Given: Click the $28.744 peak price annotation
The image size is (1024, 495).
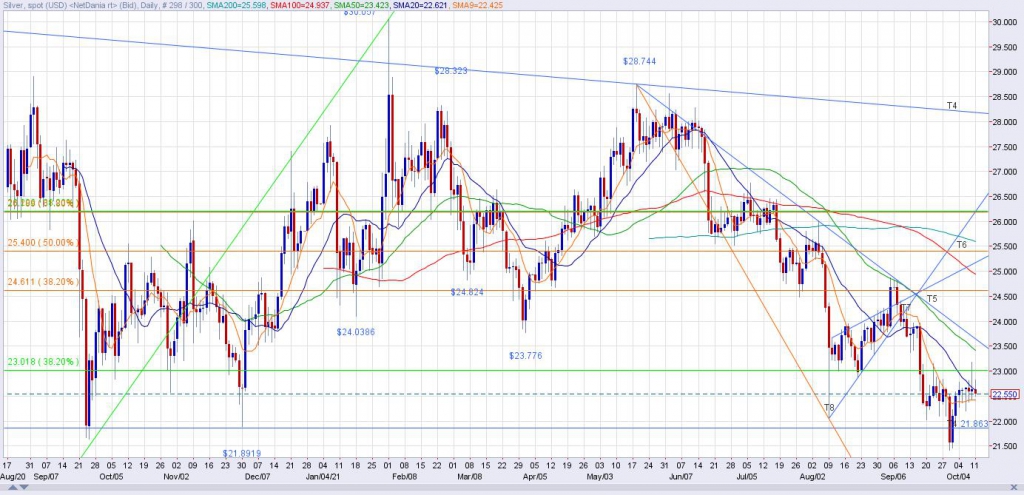Looking at the screenshot, I should tap(639, 61).
